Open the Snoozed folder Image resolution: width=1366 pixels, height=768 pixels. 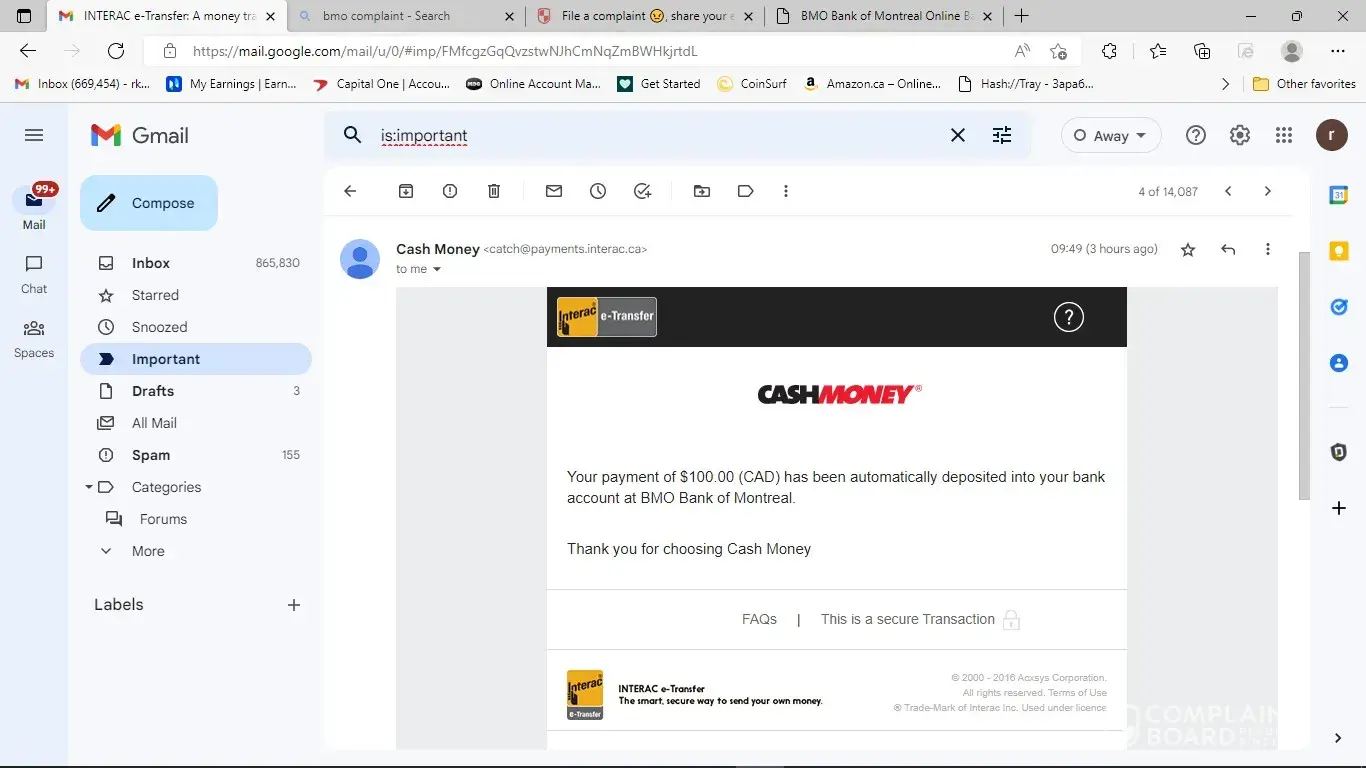196,327
